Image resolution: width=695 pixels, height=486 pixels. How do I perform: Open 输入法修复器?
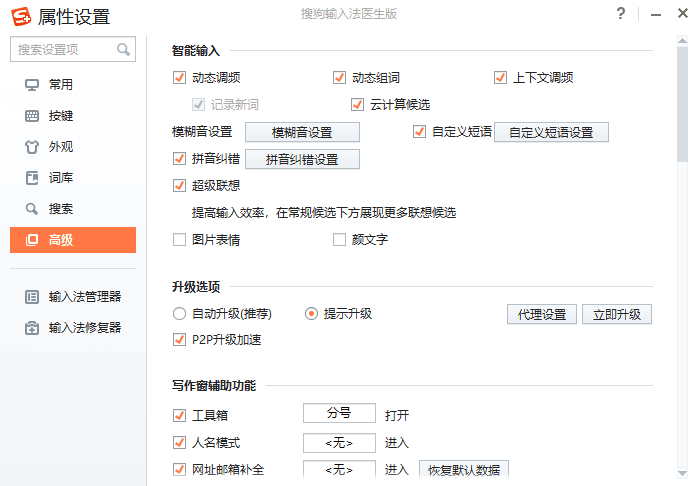pyautogui.click(x=73, y=328)
